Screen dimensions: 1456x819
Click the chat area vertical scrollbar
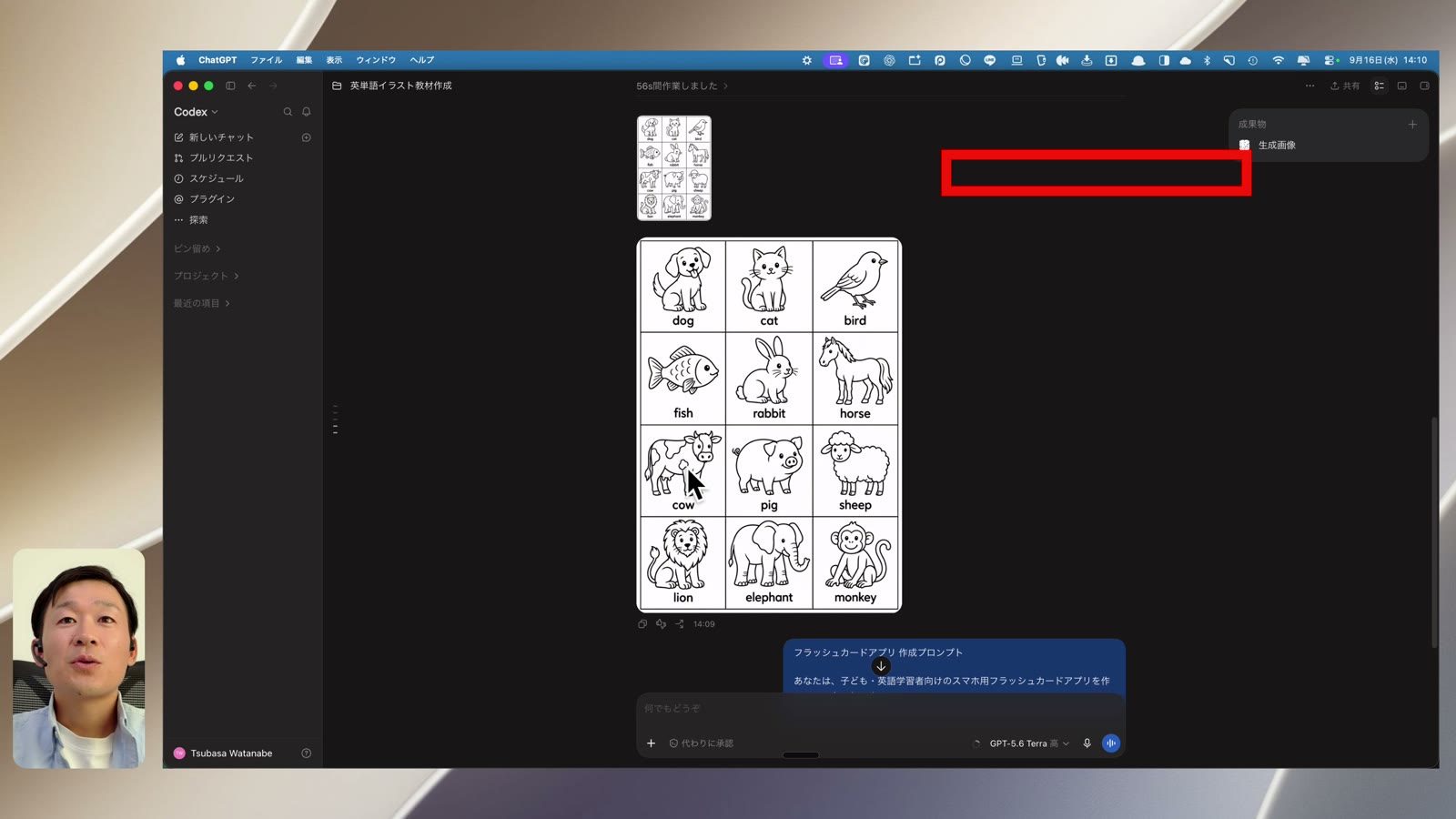[x=1434, y=532]
